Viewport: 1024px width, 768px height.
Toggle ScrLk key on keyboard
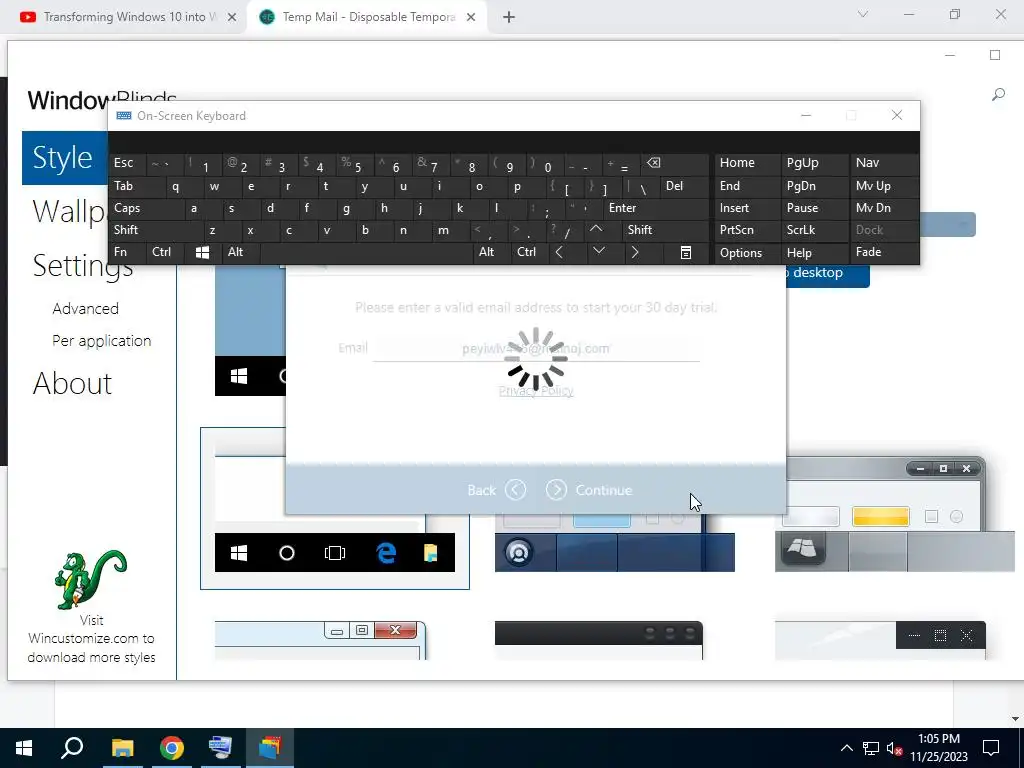click(x=814, y=230)
